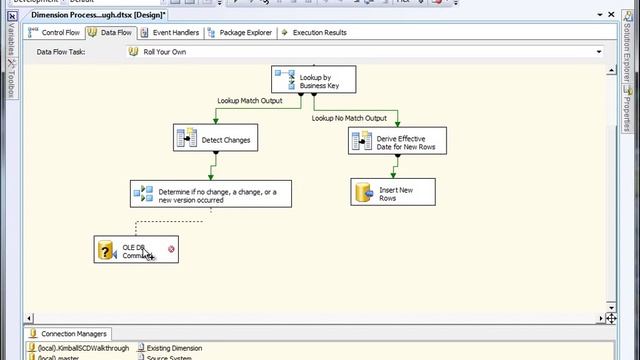The height and width of the screenshot is (360, 640).
Task: Click the horizontal scroll left arrow
Action: click(x=29, y=318)
